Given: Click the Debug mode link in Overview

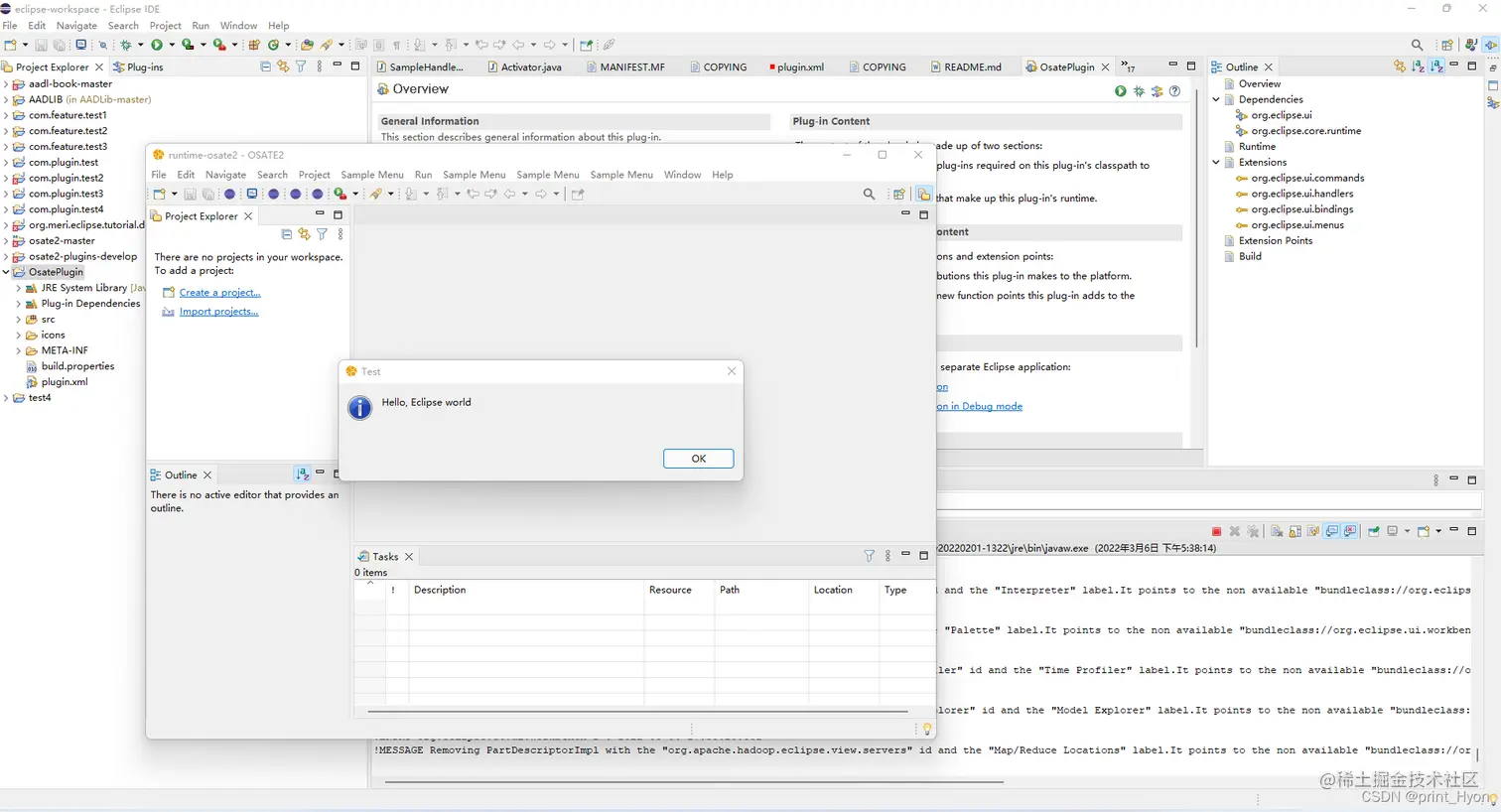Looking at the screenshot, I should 979,406.
